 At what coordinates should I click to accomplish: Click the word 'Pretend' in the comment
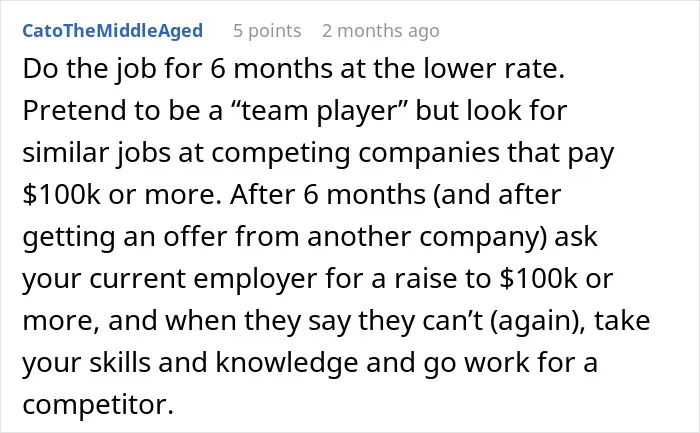[x=74, y=110]
